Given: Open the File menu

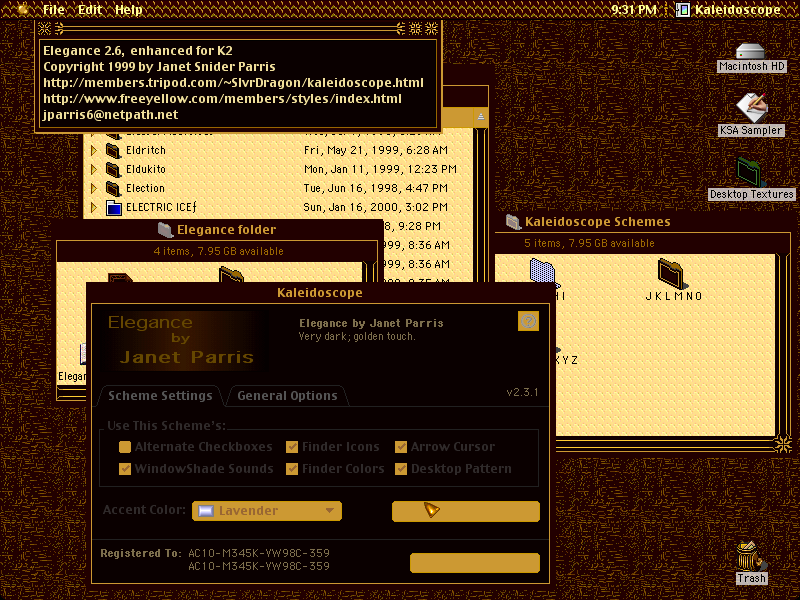Looking at the screenshot, I should pos(53,9).
